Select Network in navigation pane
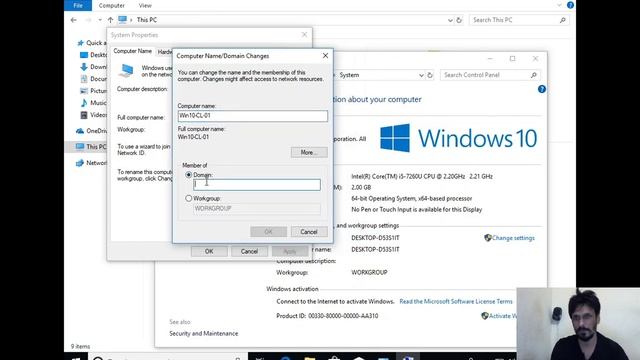Screen dimensions: 640x360 (91, 163)
